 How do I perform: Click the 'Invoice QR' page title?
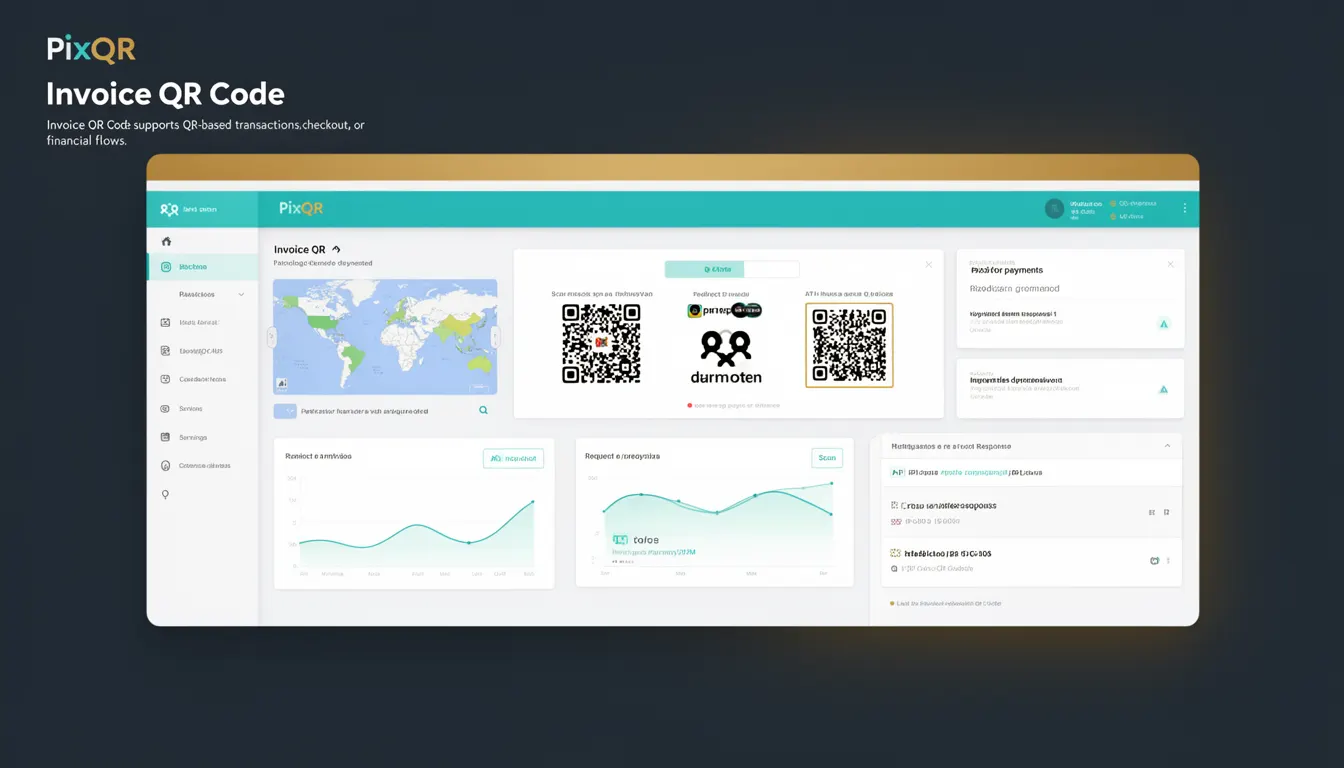tap(299, 249)
